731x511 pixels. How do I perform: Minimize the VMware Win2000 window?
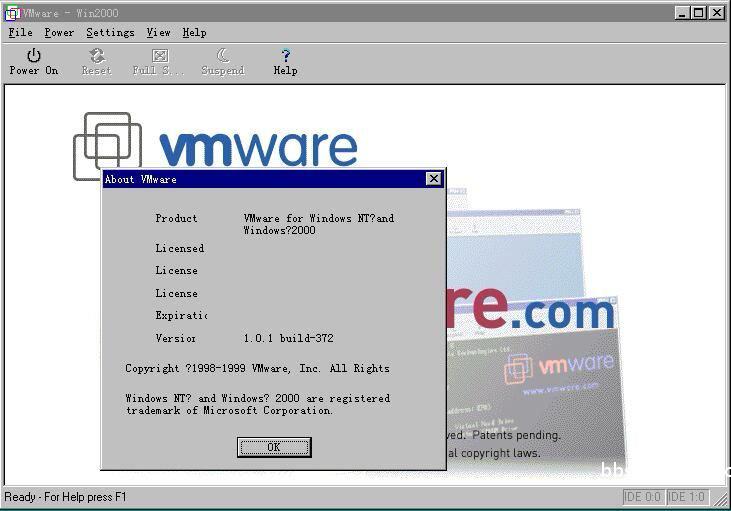[x=682, y=13]
